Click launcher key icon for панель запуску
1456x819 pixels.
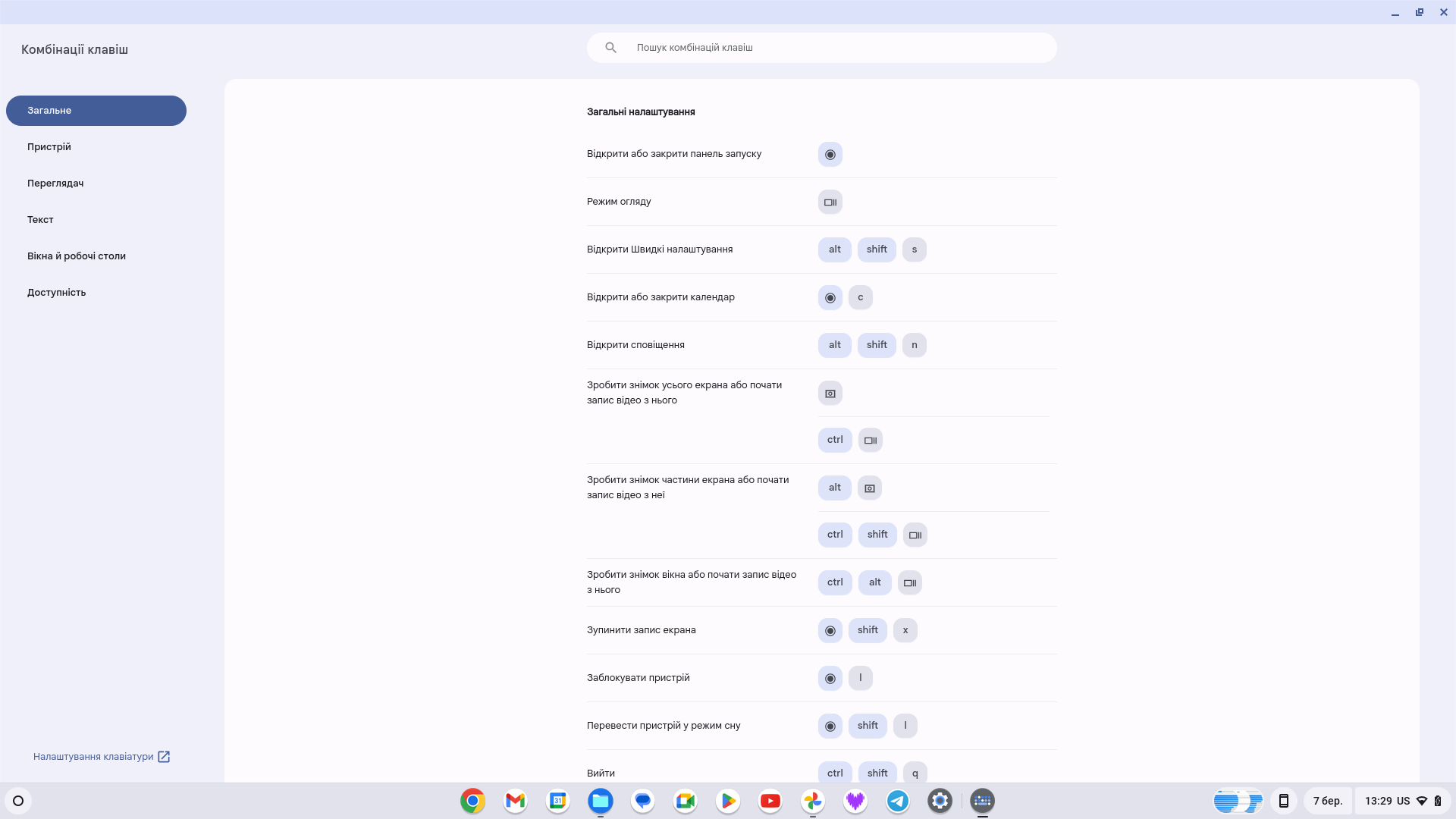click(830, 155)
